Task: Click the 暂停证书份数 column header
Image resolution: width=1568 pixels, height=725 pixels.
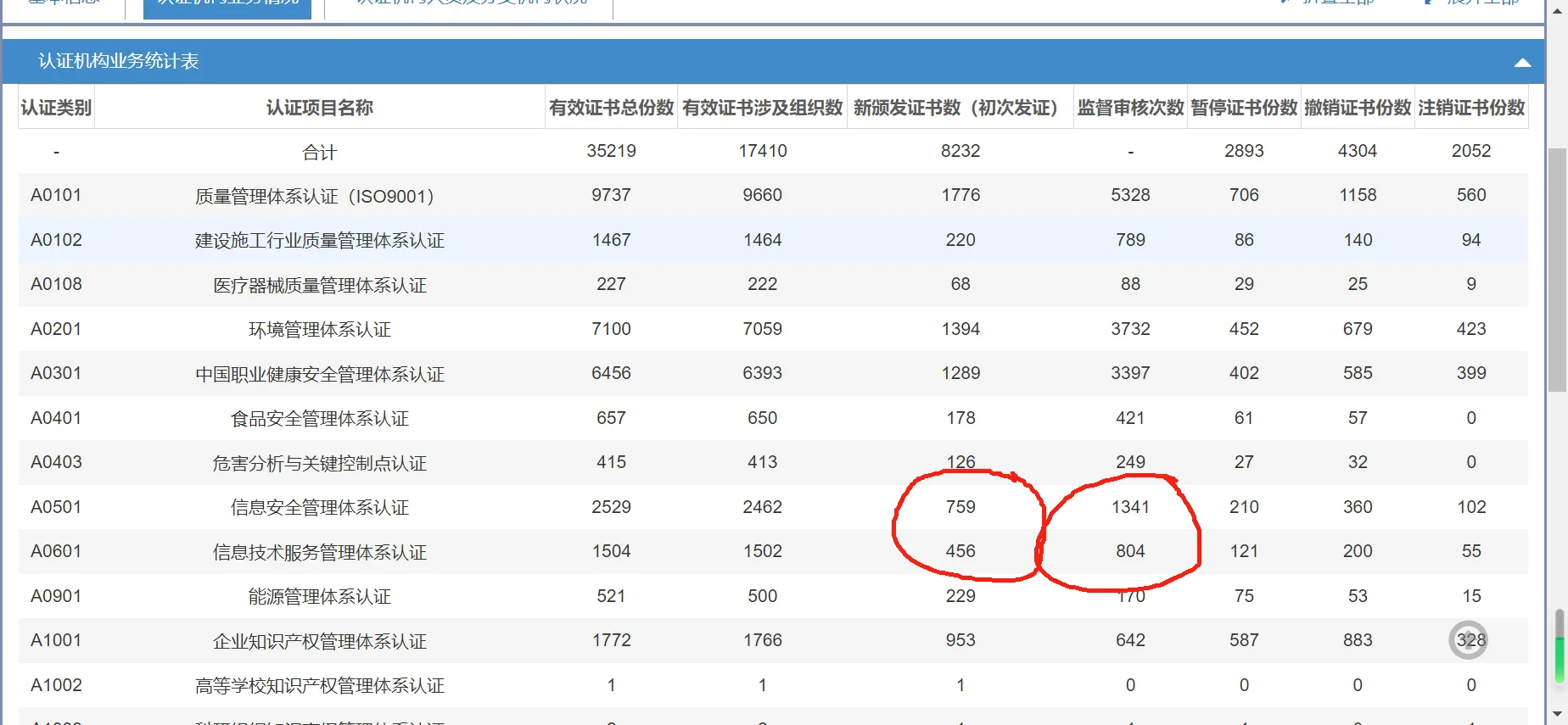Action: 1244,108
